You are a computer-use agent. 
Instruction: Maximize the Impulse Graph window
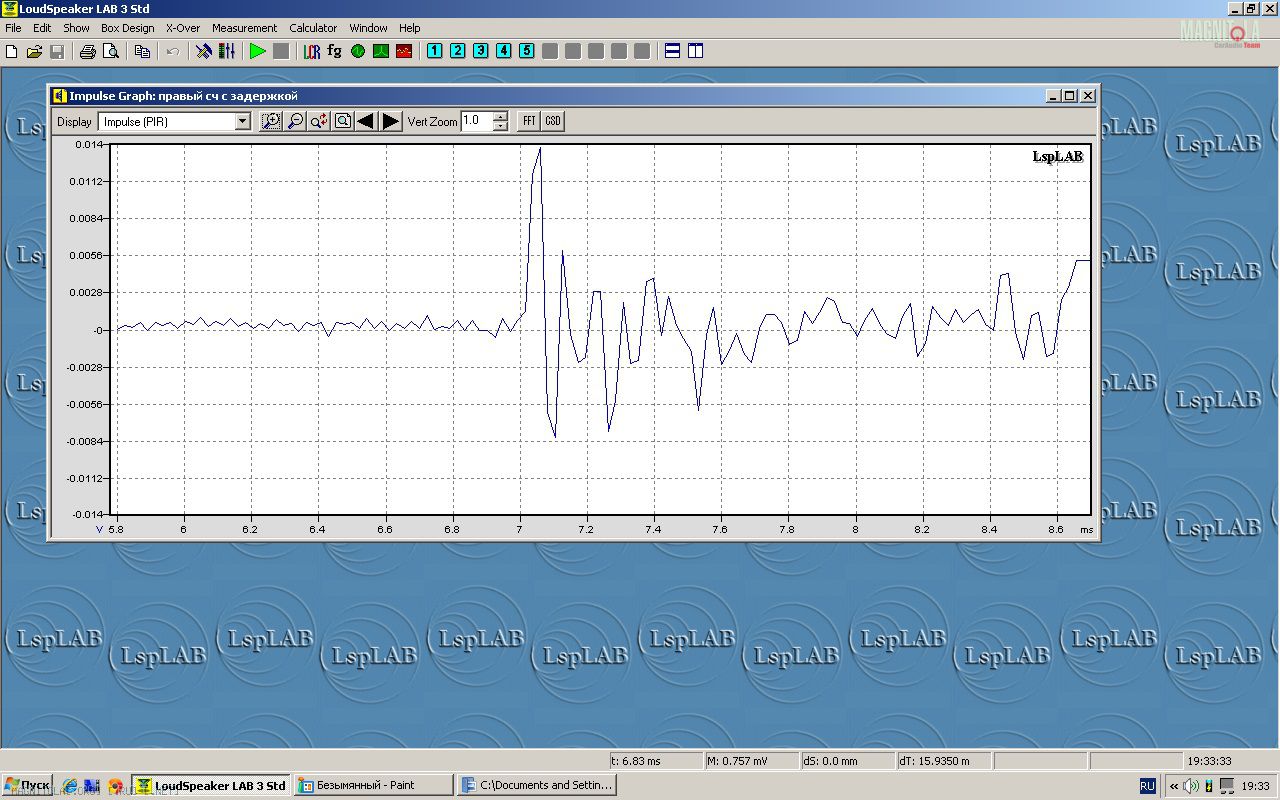click(x=1070, y=96)
